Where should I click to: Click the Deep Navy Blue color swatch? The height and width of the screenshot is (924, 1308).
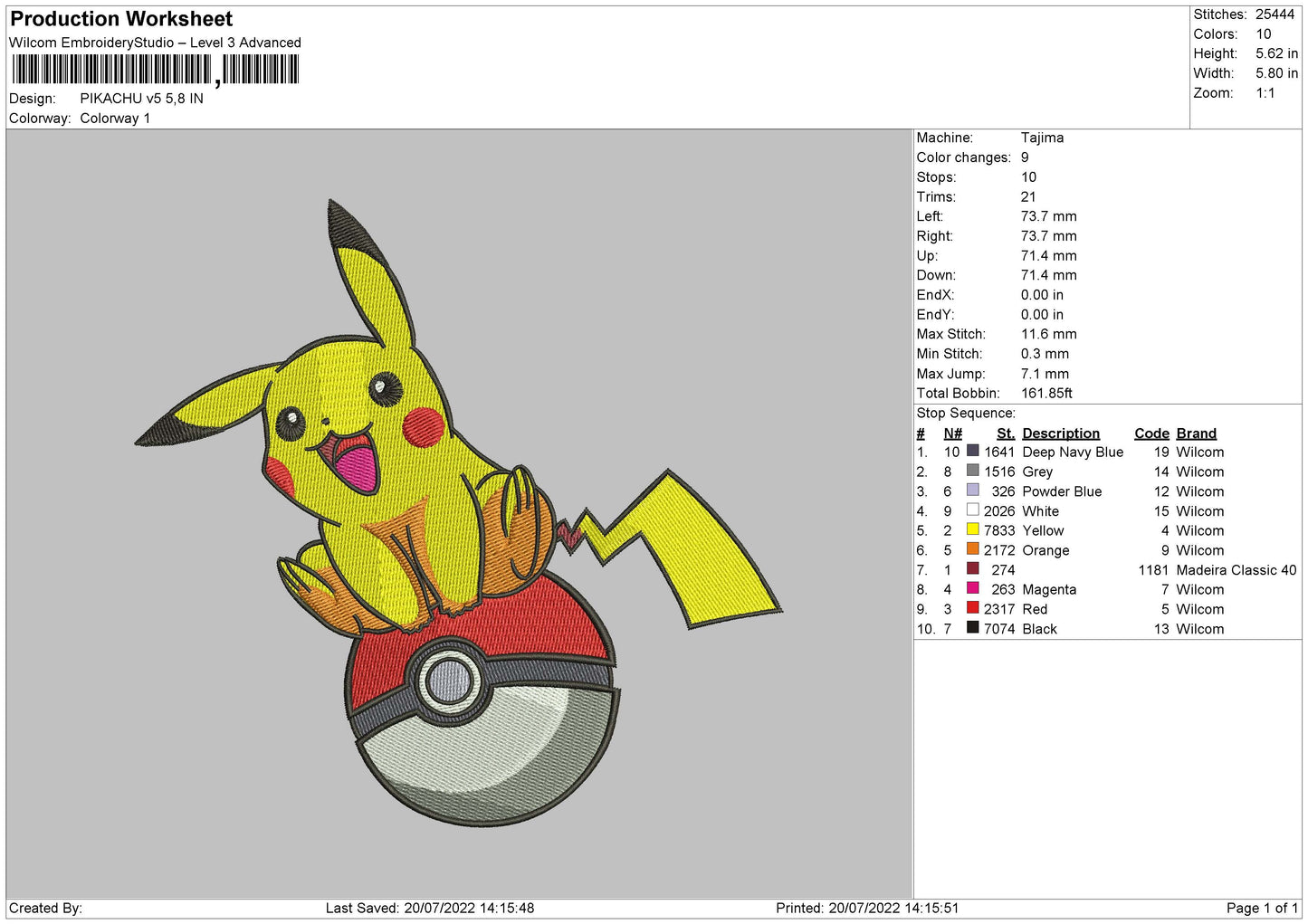click(972, 451)
